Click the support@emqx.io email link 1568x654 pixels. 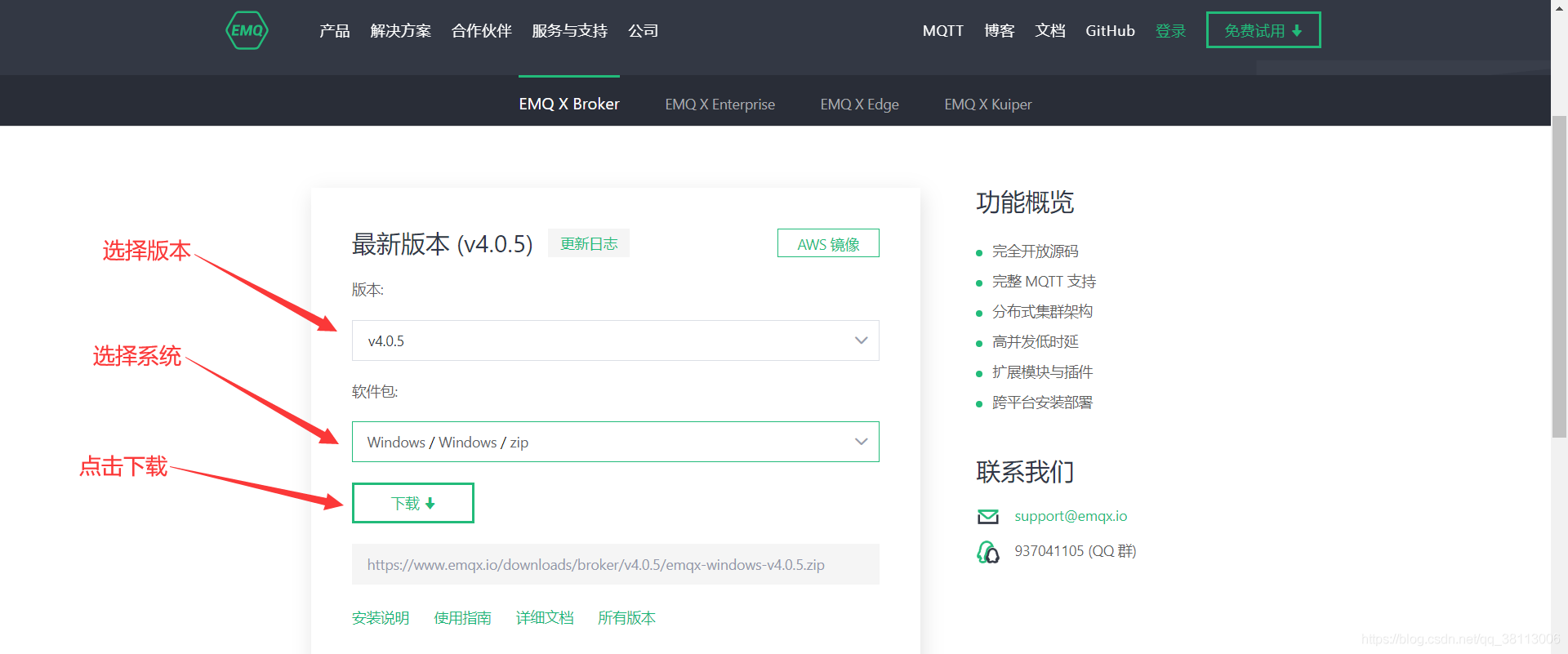point(1071,516)
